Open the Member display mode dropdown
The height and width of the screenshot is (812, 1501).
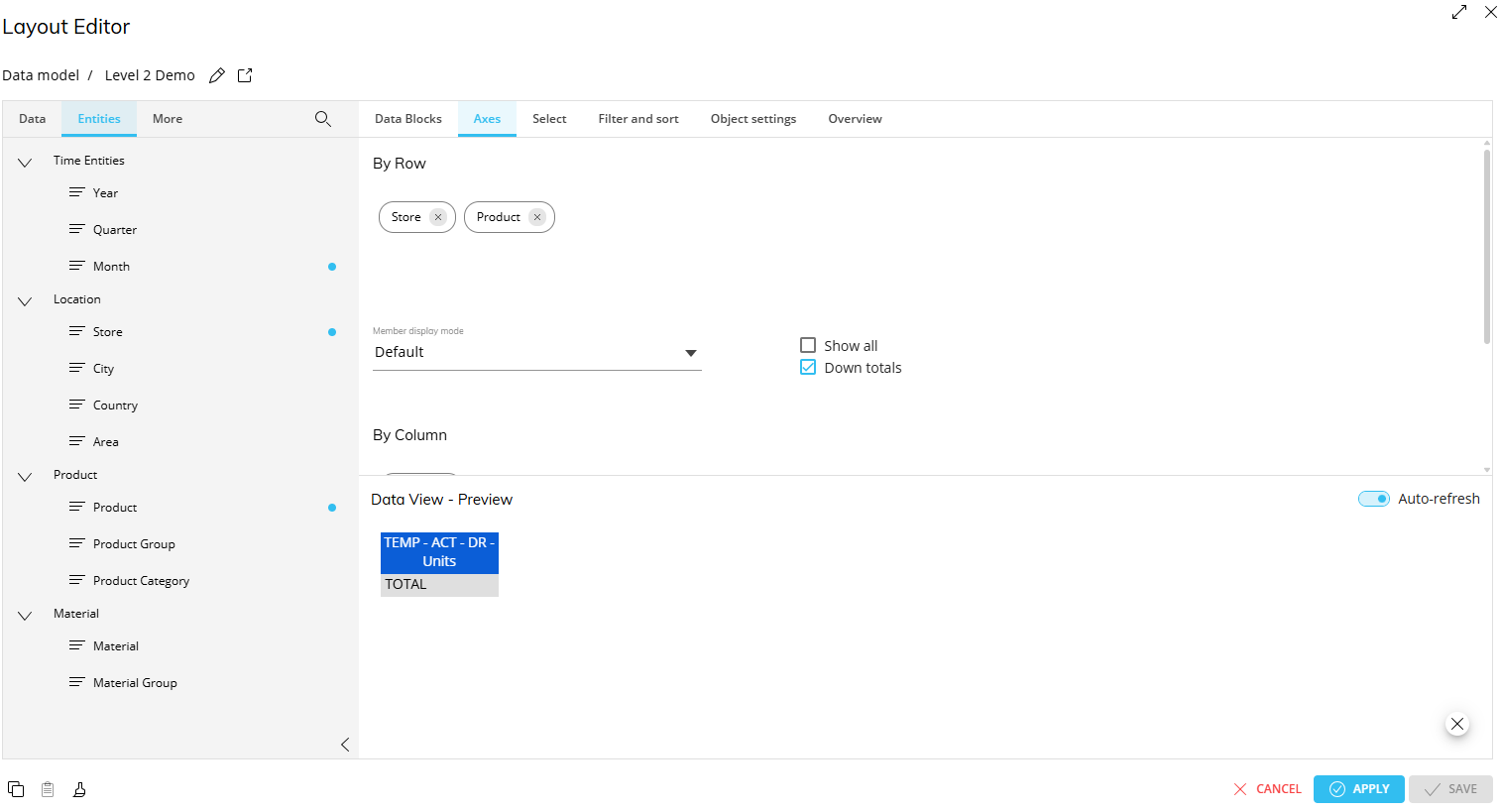[536, 353]
